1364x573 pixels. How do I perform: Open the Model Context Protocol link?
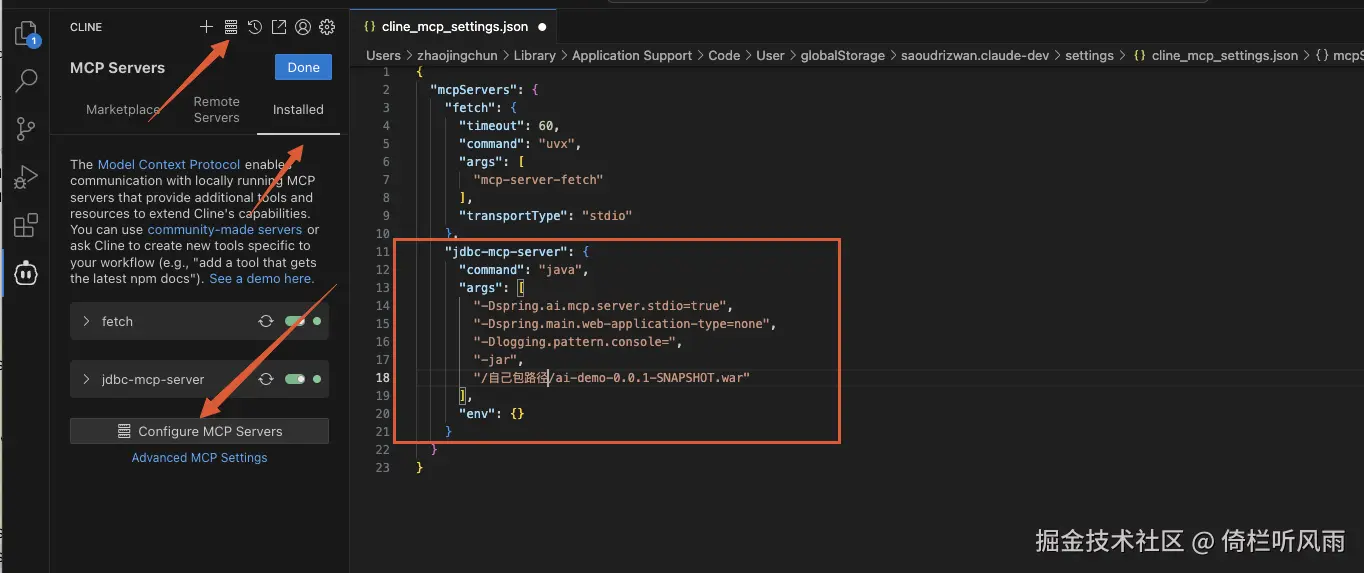coord(169,164)
